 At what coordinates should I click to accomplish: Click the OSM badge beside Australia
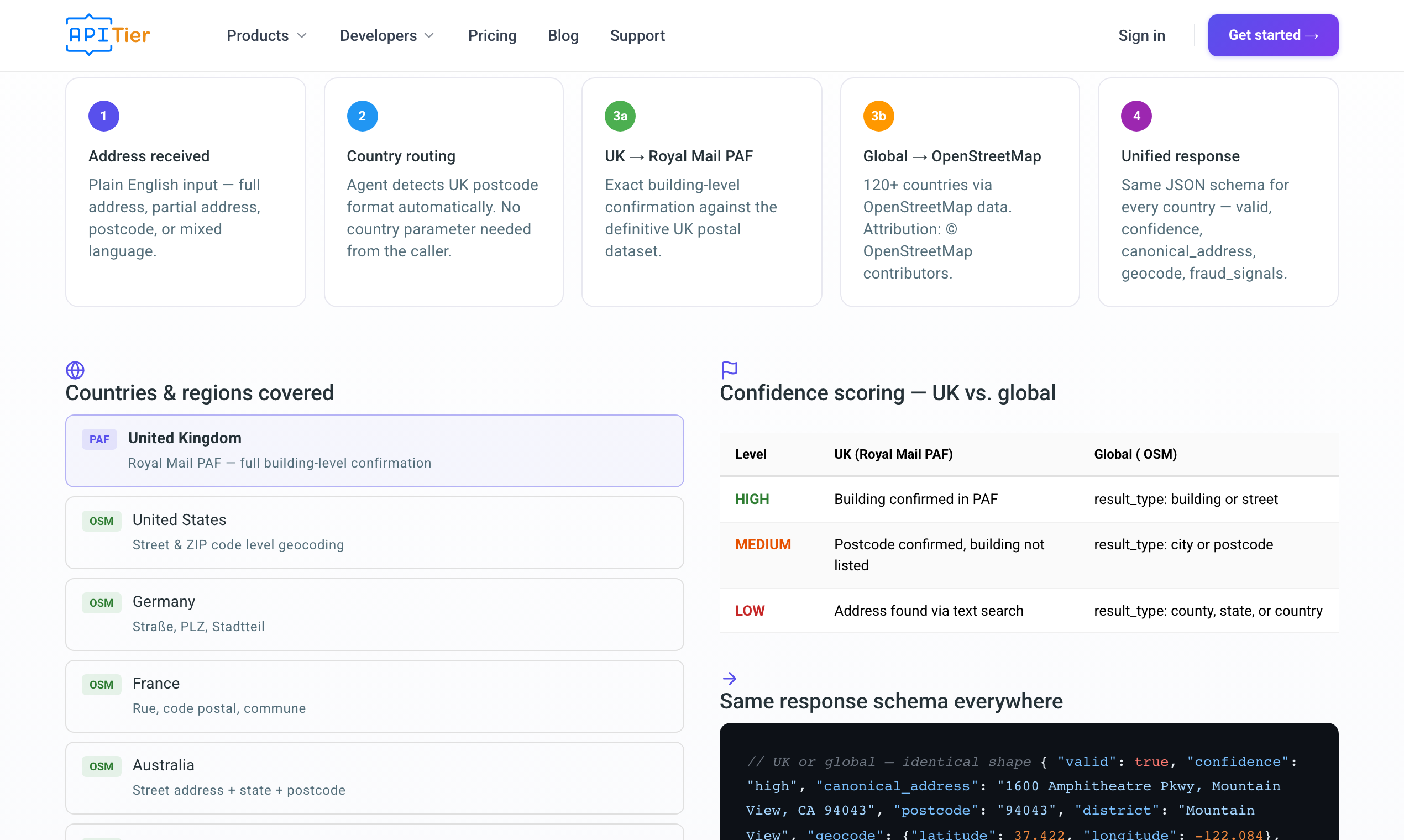click(101, 767)
